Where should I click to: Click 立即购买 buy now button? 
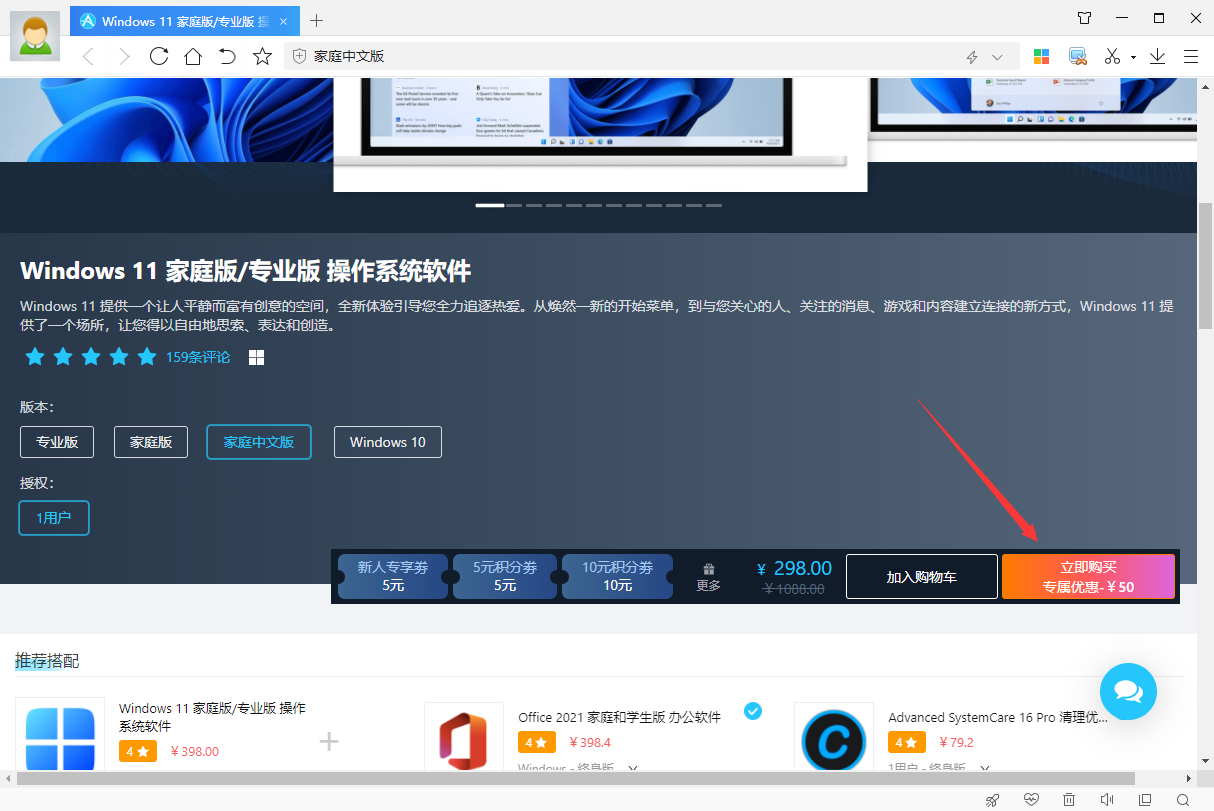pos(1088,577)
